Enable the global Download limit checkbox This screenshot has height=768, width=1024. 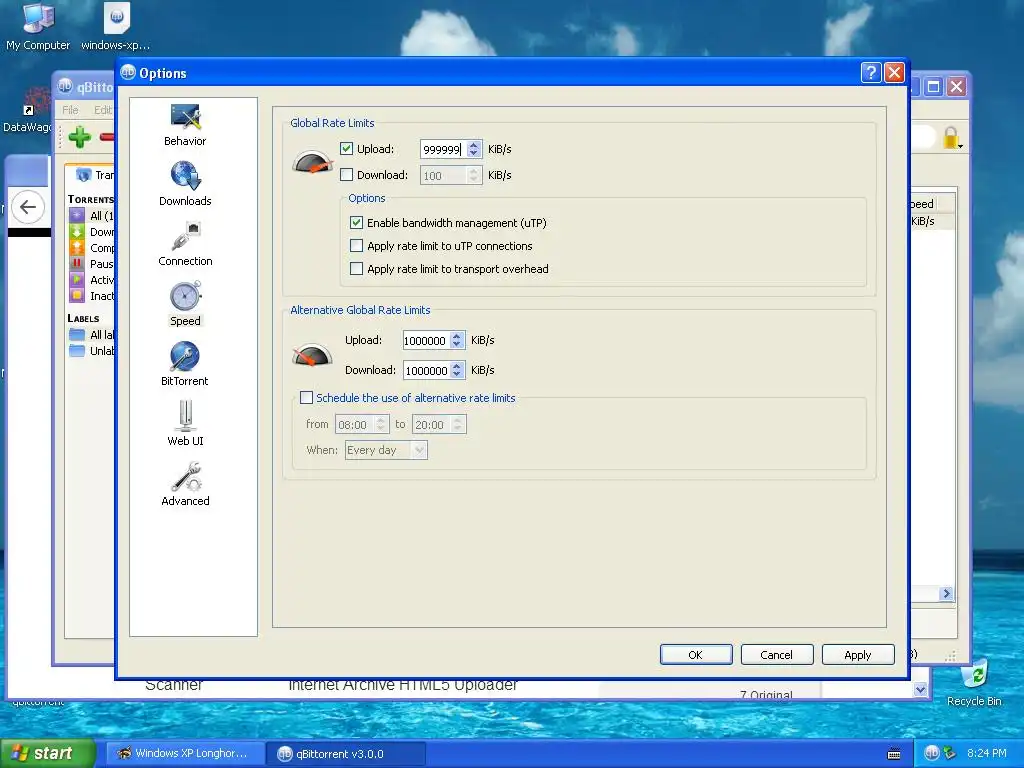(x=347, y=175)
